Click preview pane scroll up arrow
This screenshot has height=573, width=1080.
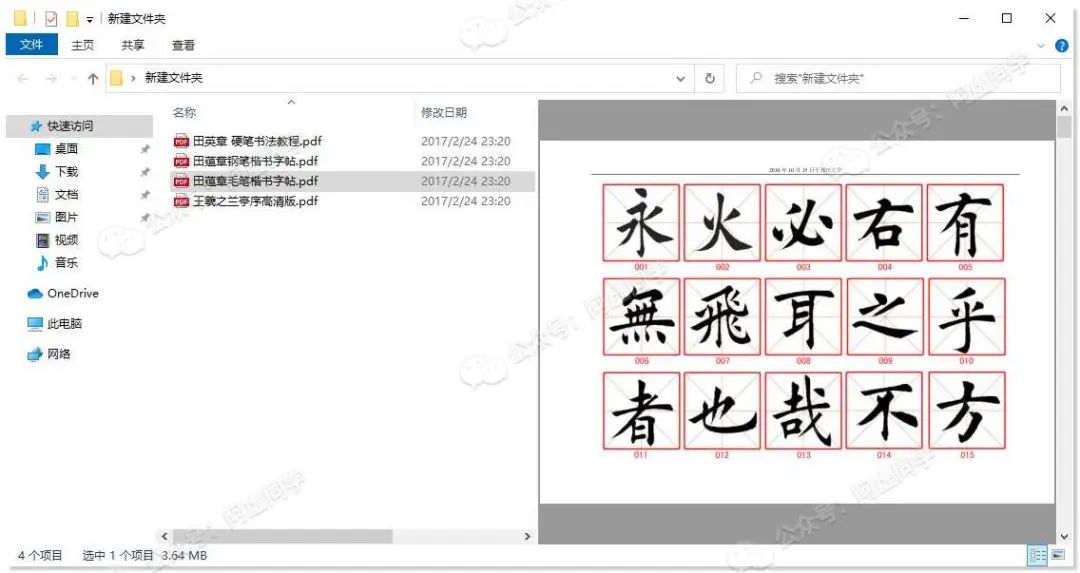[x=1064, y=109]
